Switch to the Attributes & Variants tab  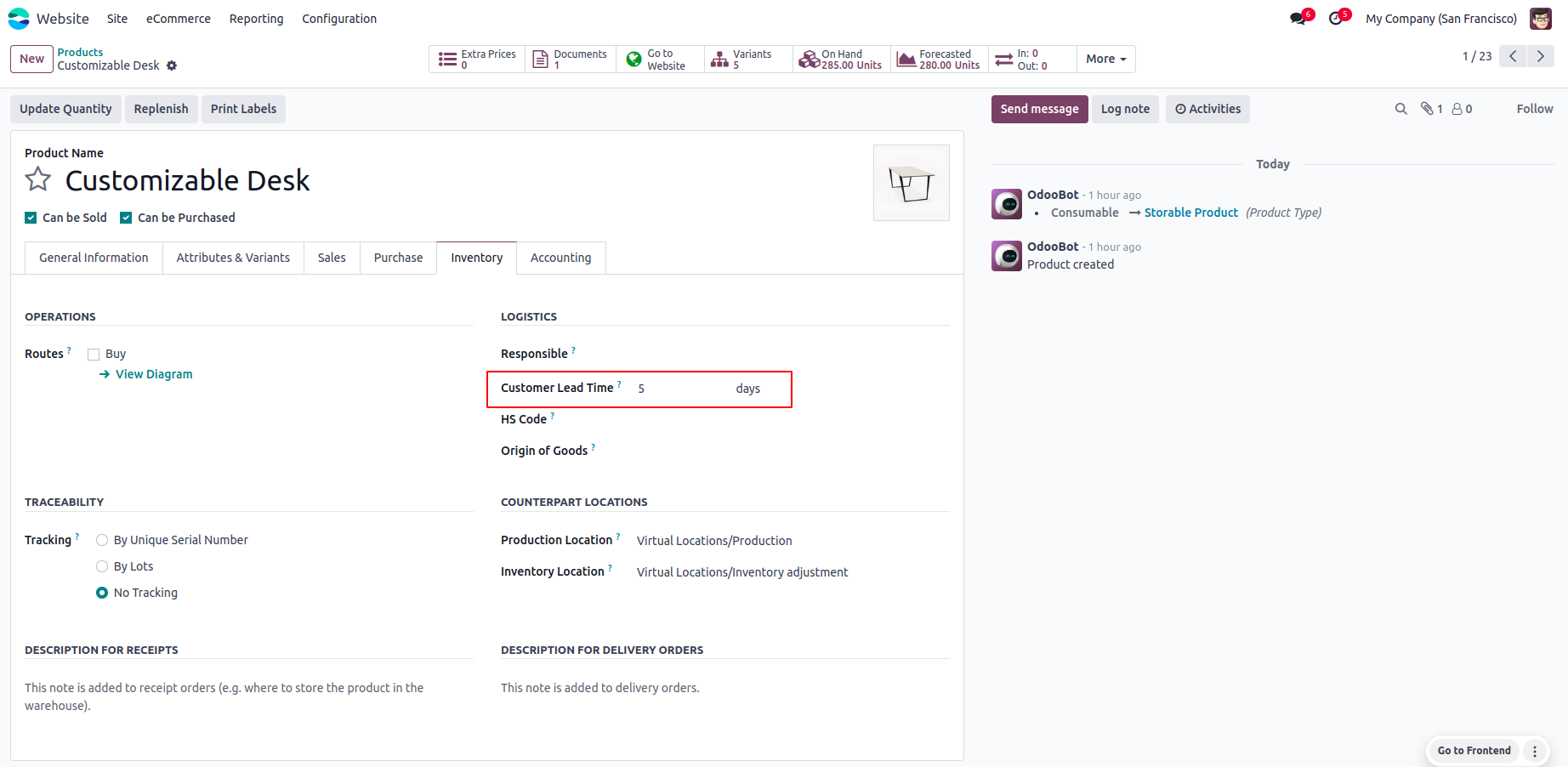tap(233, 258)
